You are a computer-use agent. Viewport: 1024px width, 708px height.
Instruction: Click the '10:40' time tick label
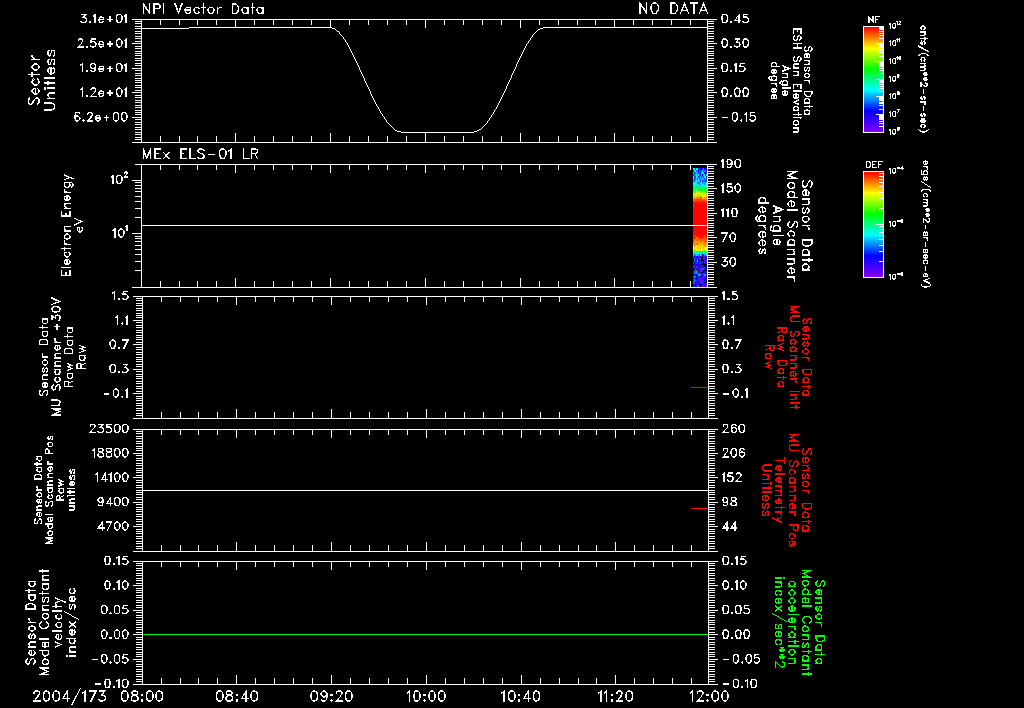click(x=520, y=696)
